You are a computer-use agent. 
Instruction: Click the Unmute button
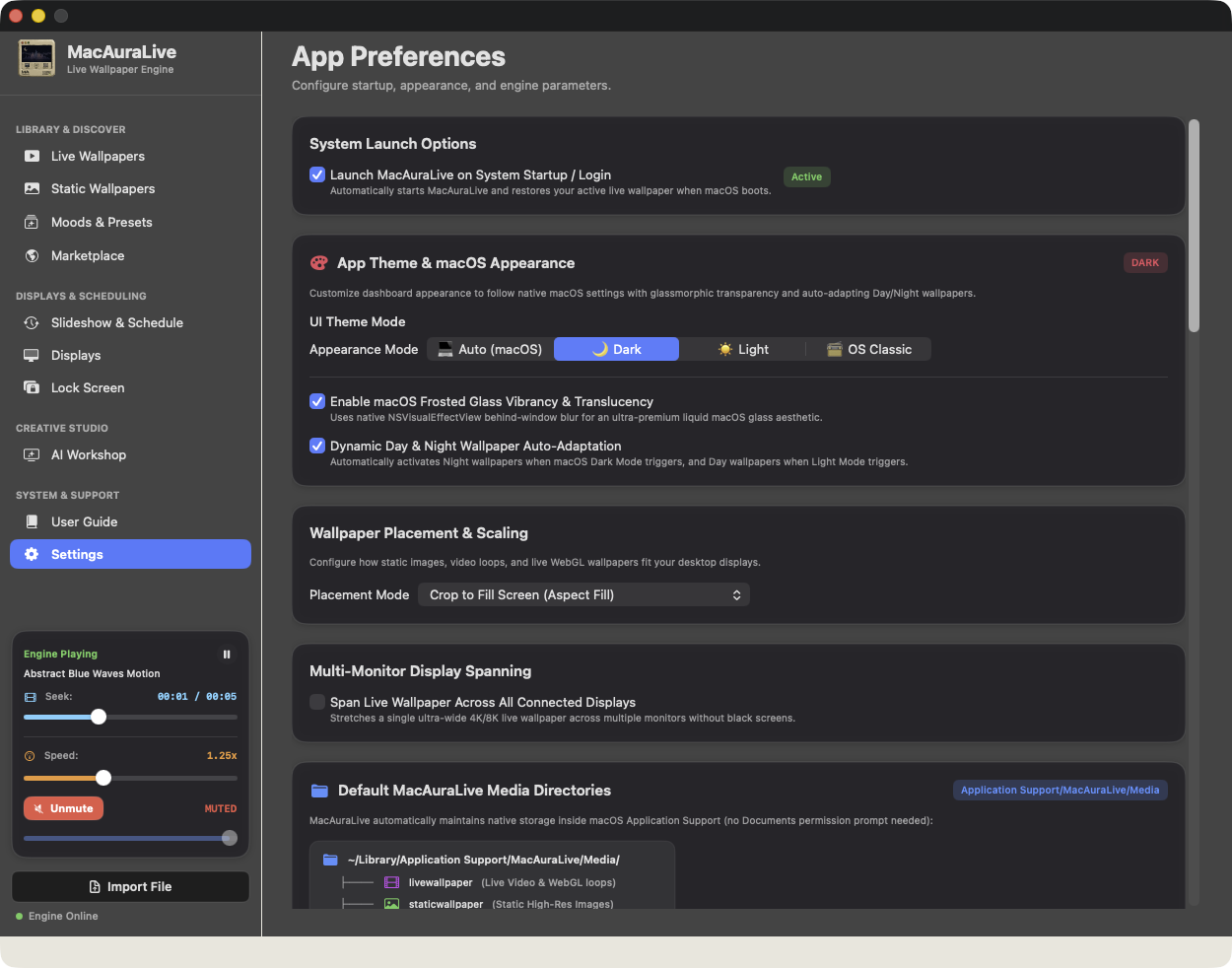coord(63,808)
